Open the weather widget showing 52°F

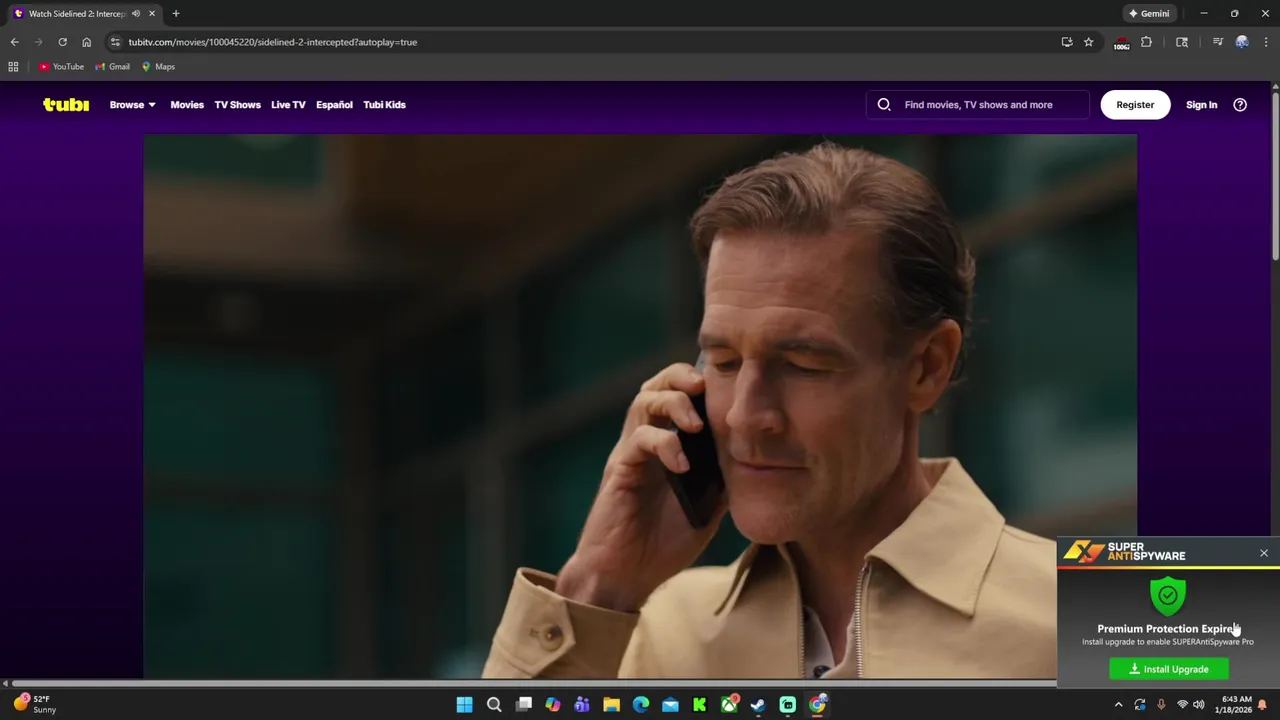[34, 704]
